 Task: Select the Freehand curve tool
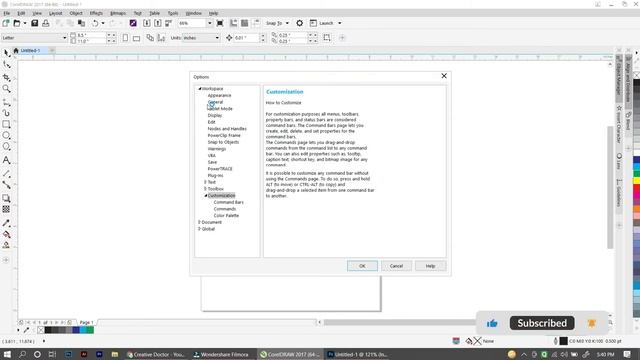click(7, 102)
